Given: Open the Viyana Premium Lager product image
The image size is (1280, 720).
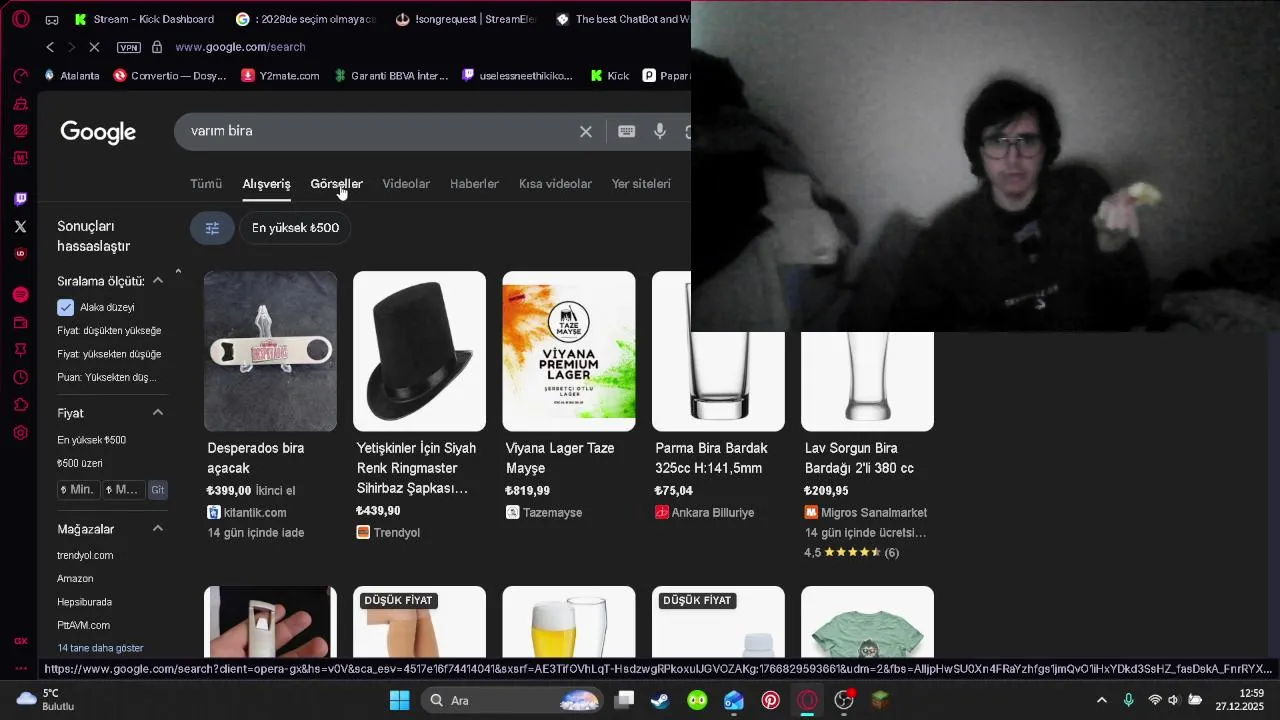Looking at the screenshot, I should click(569, 351).
